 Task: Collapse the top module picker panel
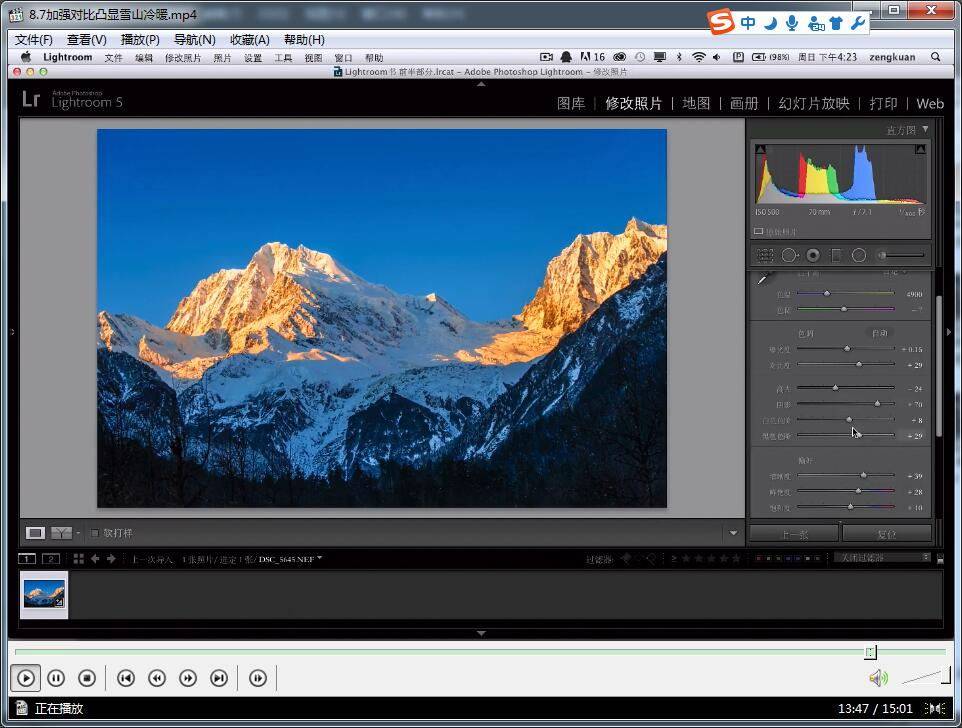pyautogui.click(x=481, y=84)
